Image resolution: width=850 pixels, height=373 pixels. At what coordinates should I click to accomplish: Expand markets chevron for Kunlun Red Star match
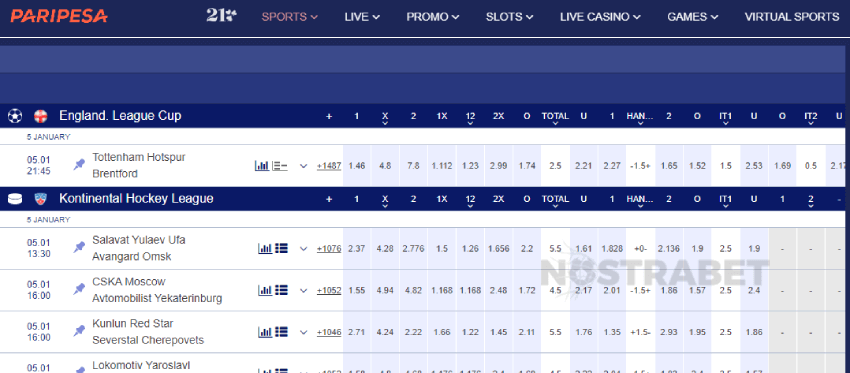pyautogui.click(x=304, y=333)
